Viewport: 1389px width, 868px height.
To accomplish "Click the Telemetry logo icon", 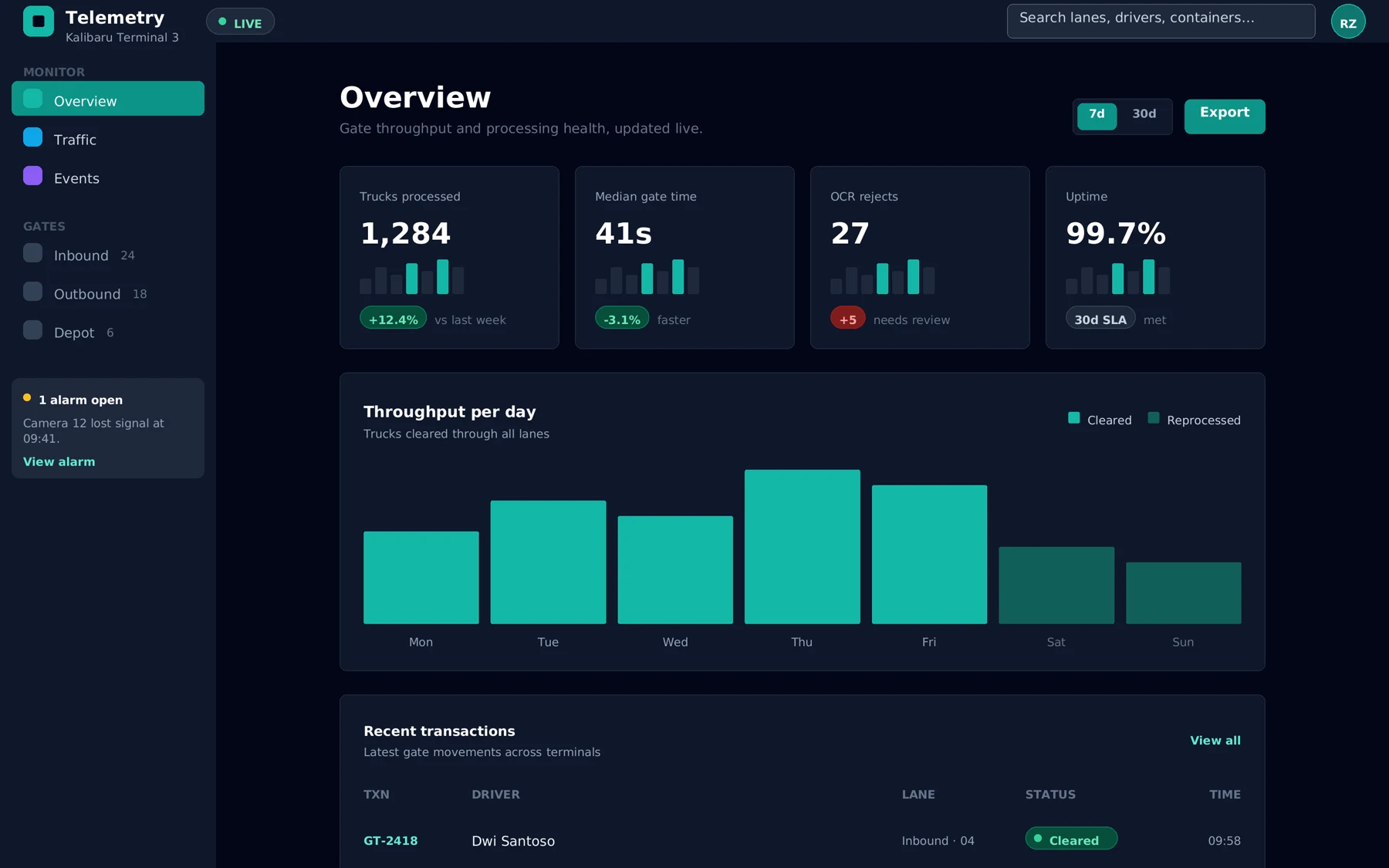I will [x=39, y=22].
